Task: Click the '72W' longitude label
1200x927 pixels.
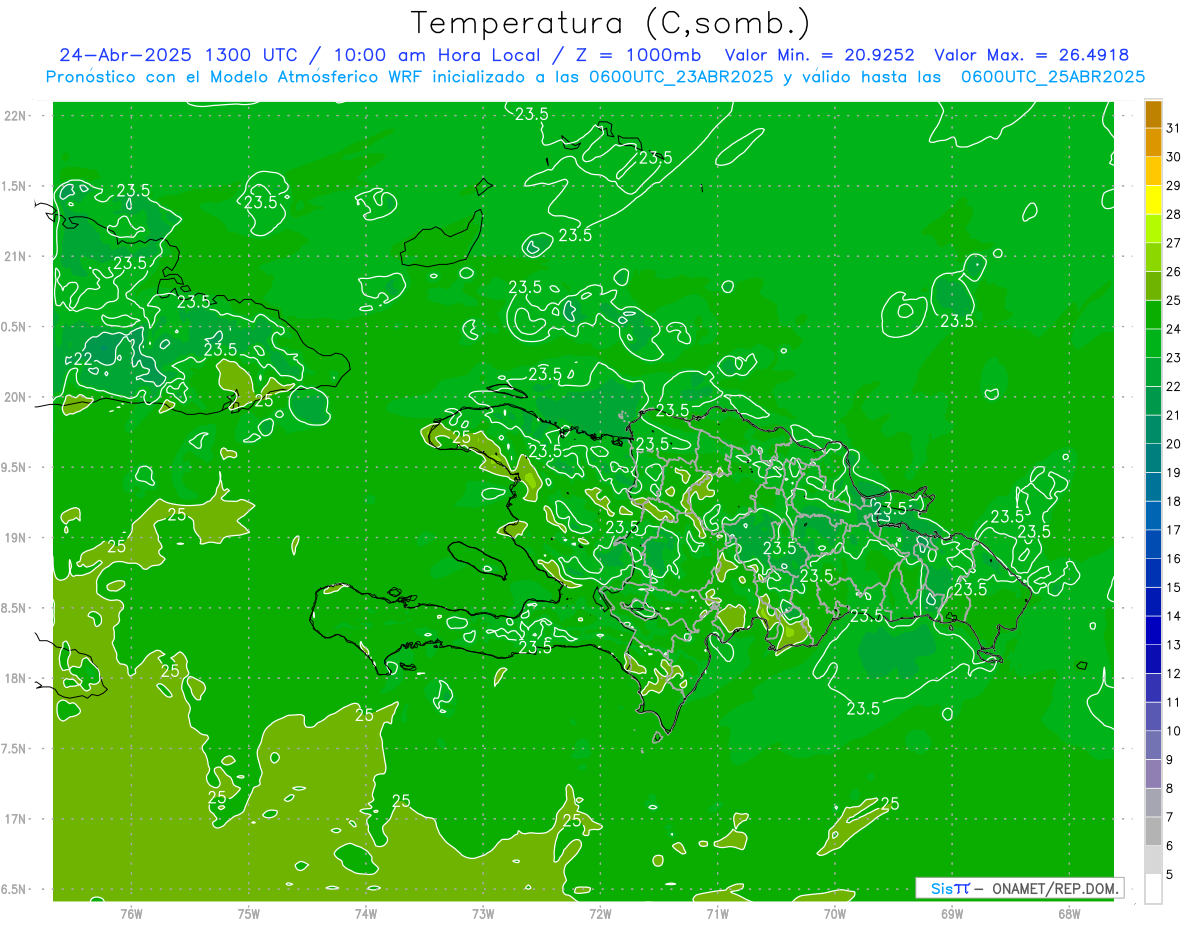Action: point(600,913)
